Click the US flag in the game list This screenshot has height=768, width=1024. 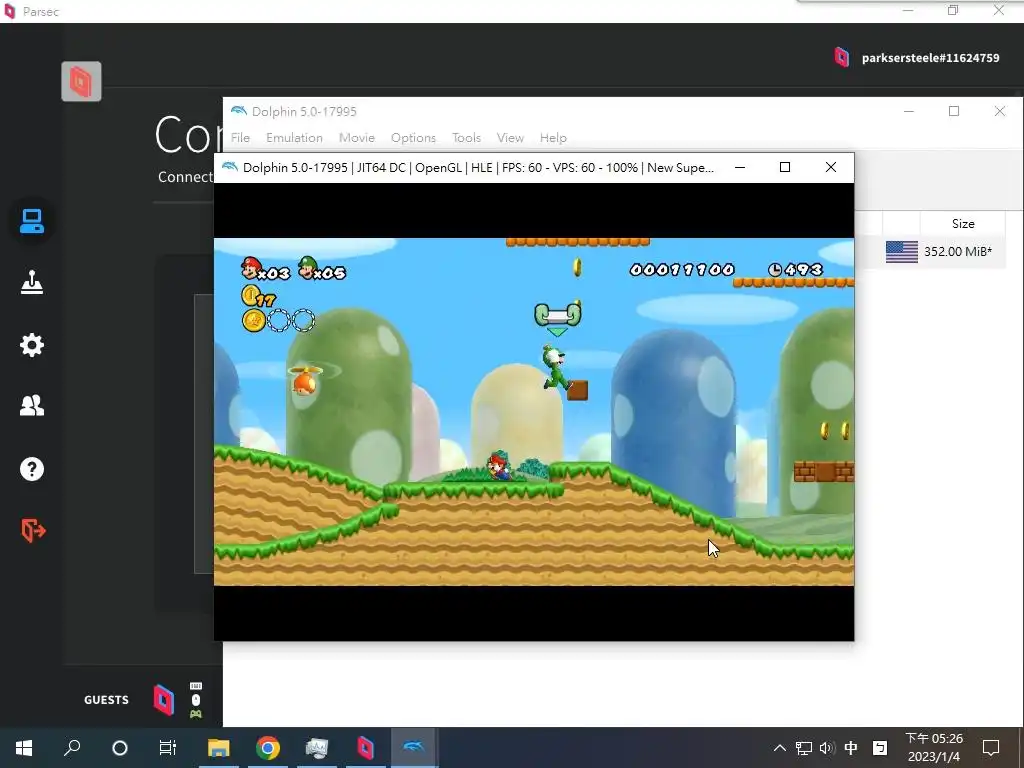click(901, 251)
